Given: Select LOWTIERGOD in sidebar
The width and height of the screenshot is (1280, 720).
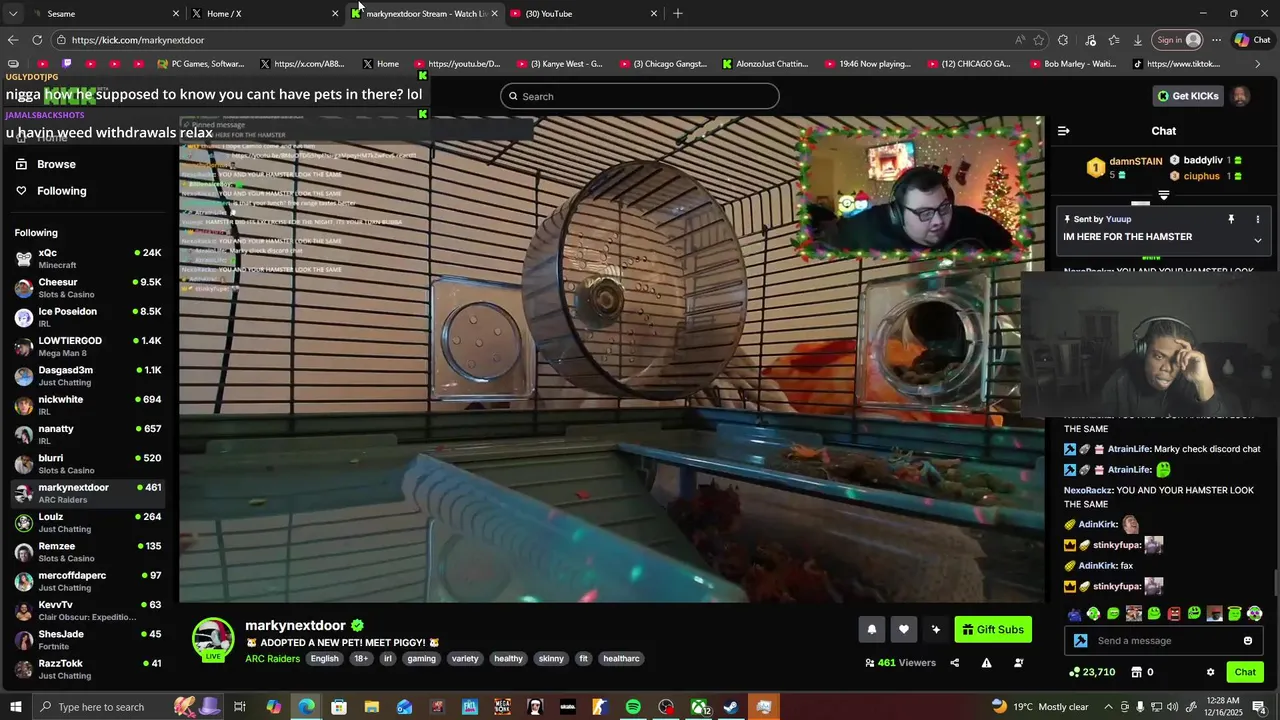Looking at the screenshot, I should pos(88,346).
